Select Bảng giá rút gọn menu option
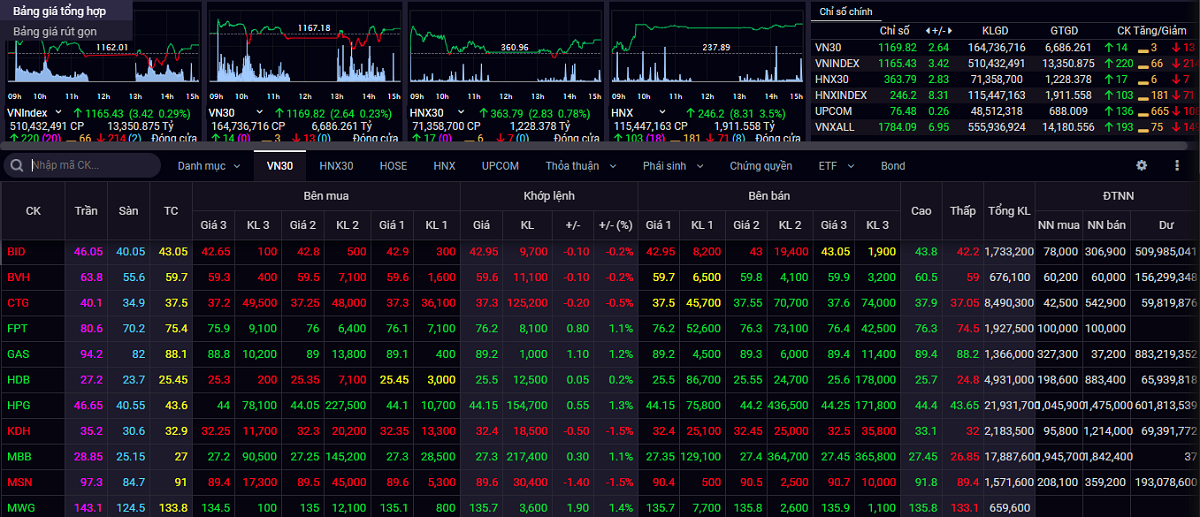The height and width of the screenshot is (517, 1200). (55, 31)
